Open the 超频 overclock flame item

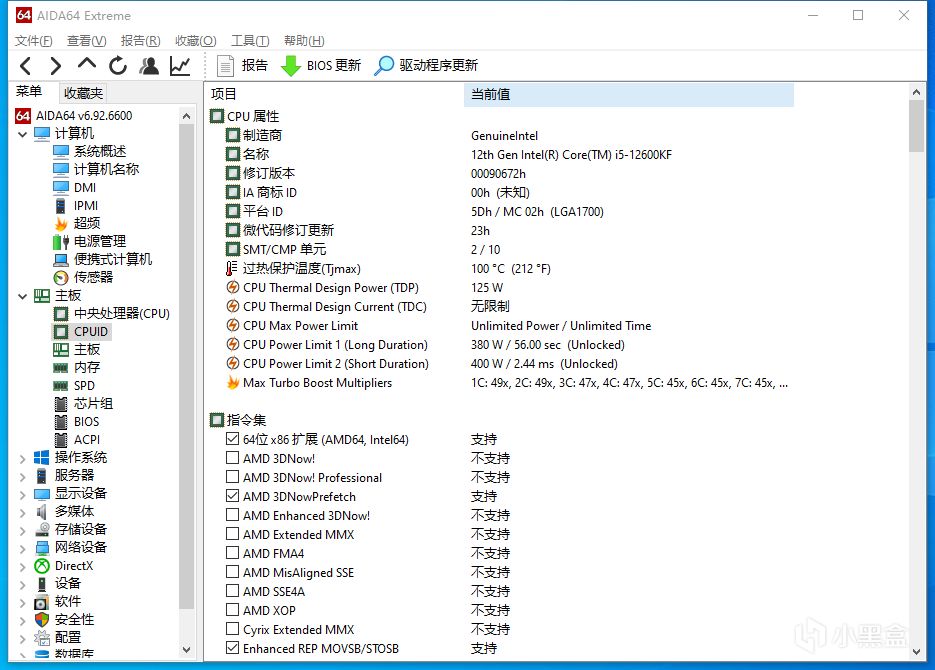[x=77, y=224]
